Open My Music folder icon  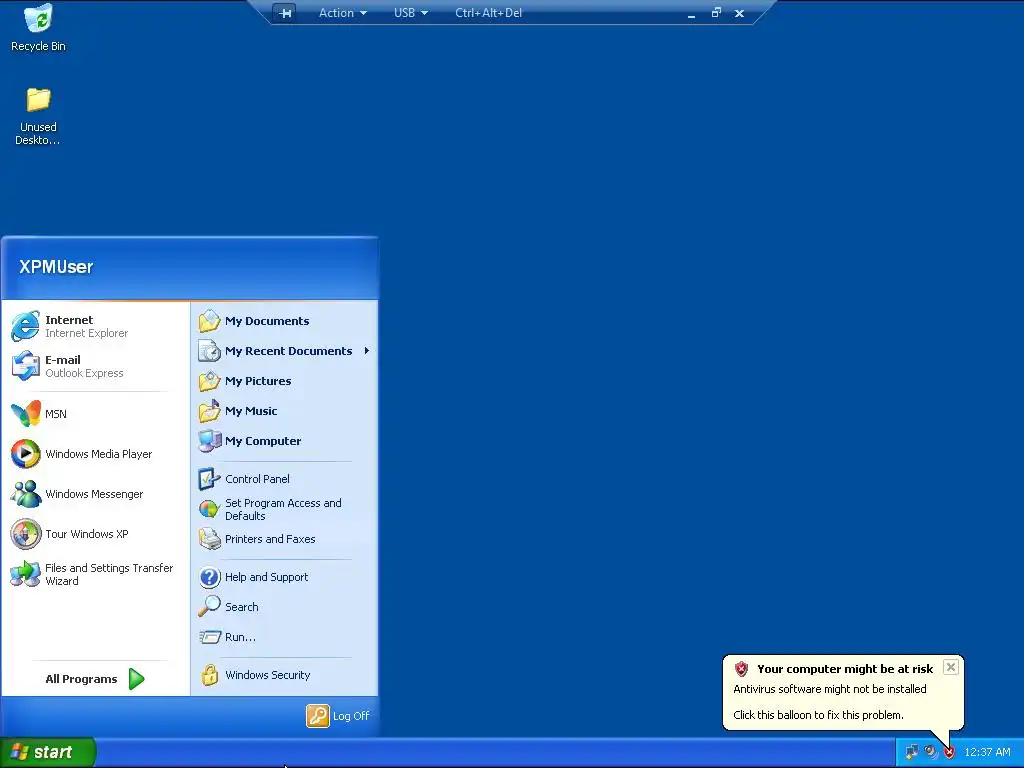click(210, 411)
